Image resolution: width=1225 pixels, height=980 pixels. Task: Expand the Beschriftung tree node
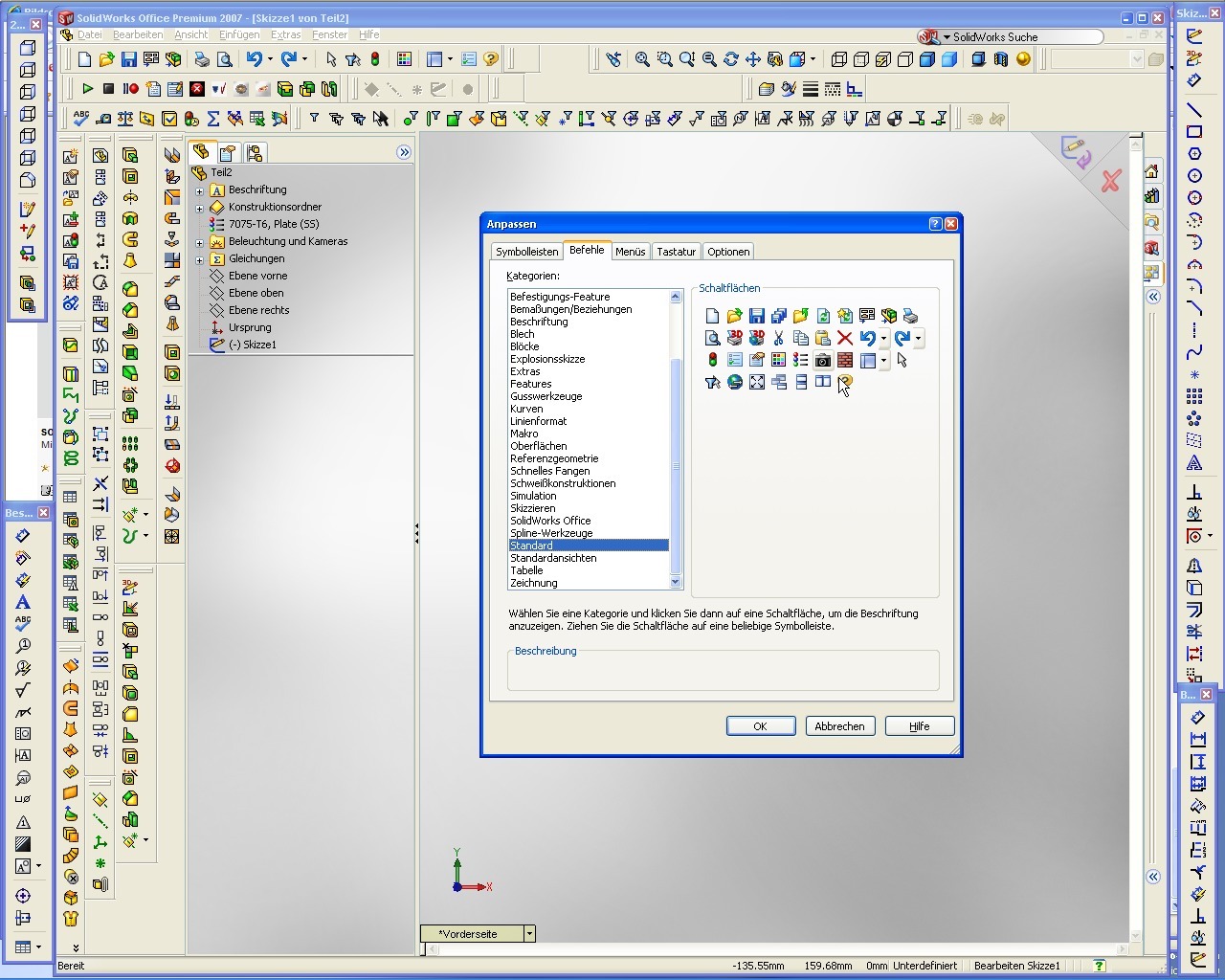click(x=200, y=190)
